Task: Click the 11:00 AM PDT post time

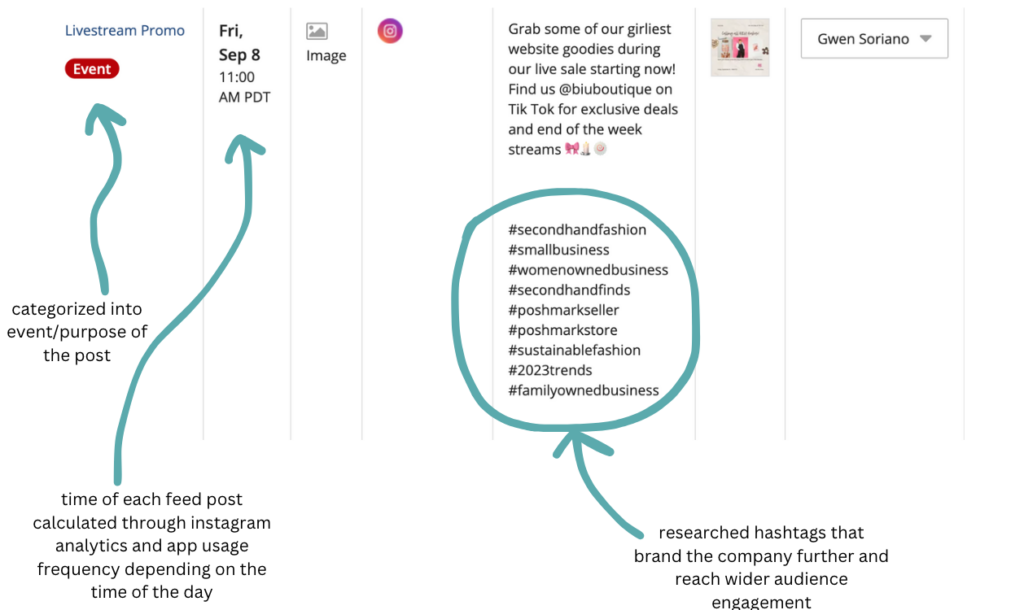Action: click(244, 87)
